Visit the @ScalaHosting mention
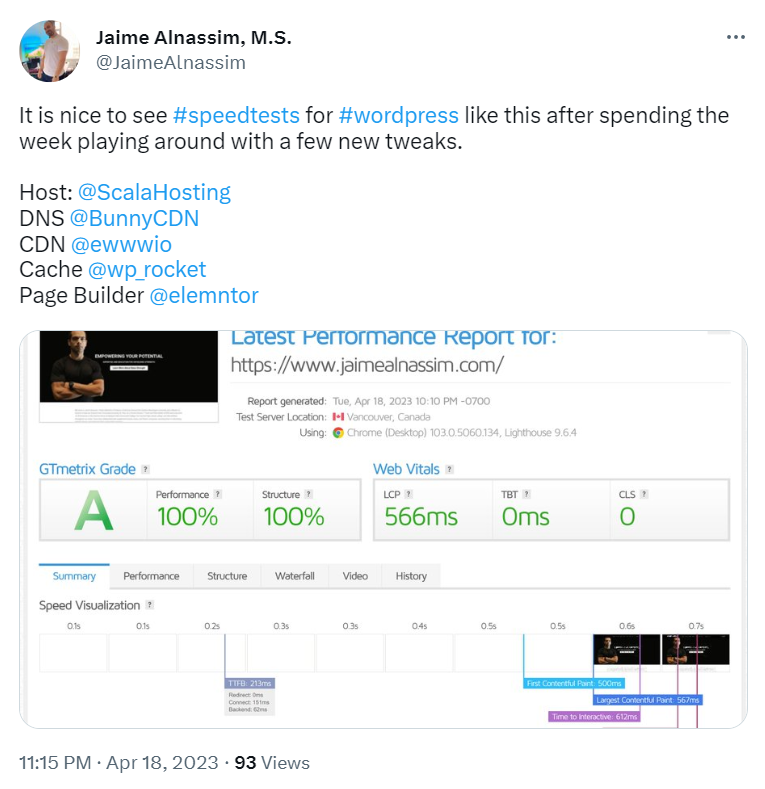The height and width of the screenshot is (789, 765). click(154, 192)
